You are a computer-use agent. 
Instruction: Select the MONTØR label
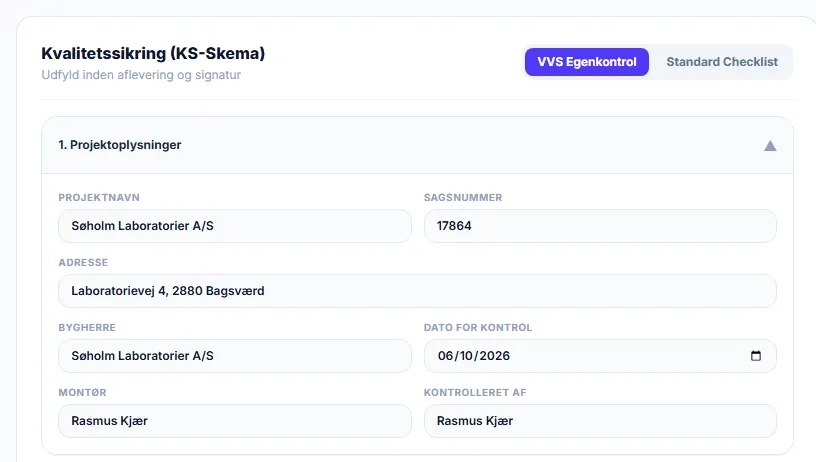point(82,393)
